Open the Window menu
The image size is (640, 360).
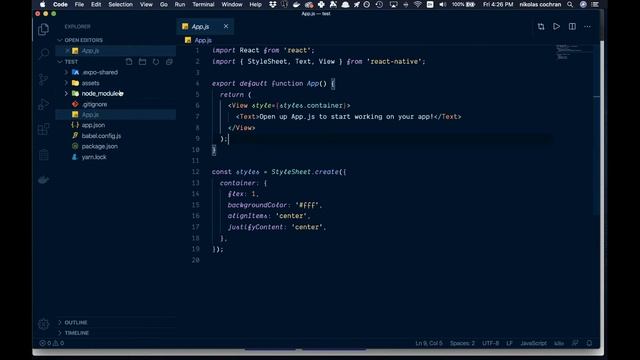coord(232,4)
